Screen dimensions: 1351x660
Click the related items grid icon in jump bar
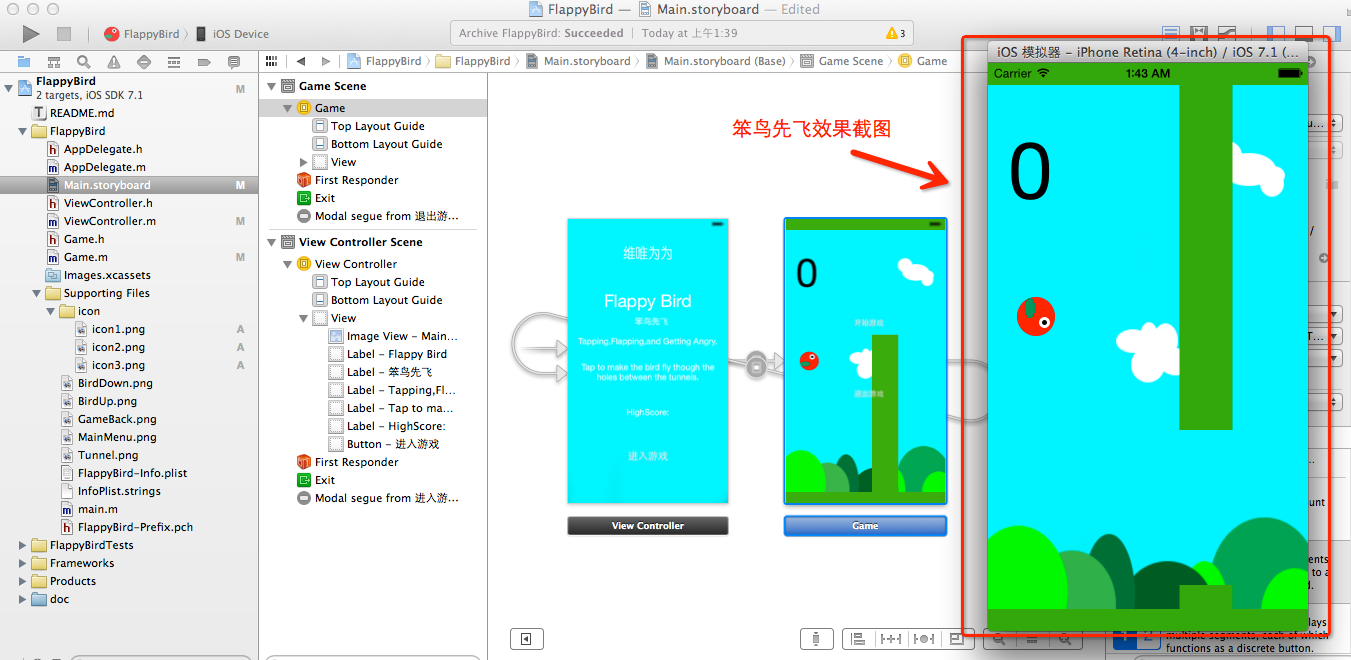pos(270,61)
